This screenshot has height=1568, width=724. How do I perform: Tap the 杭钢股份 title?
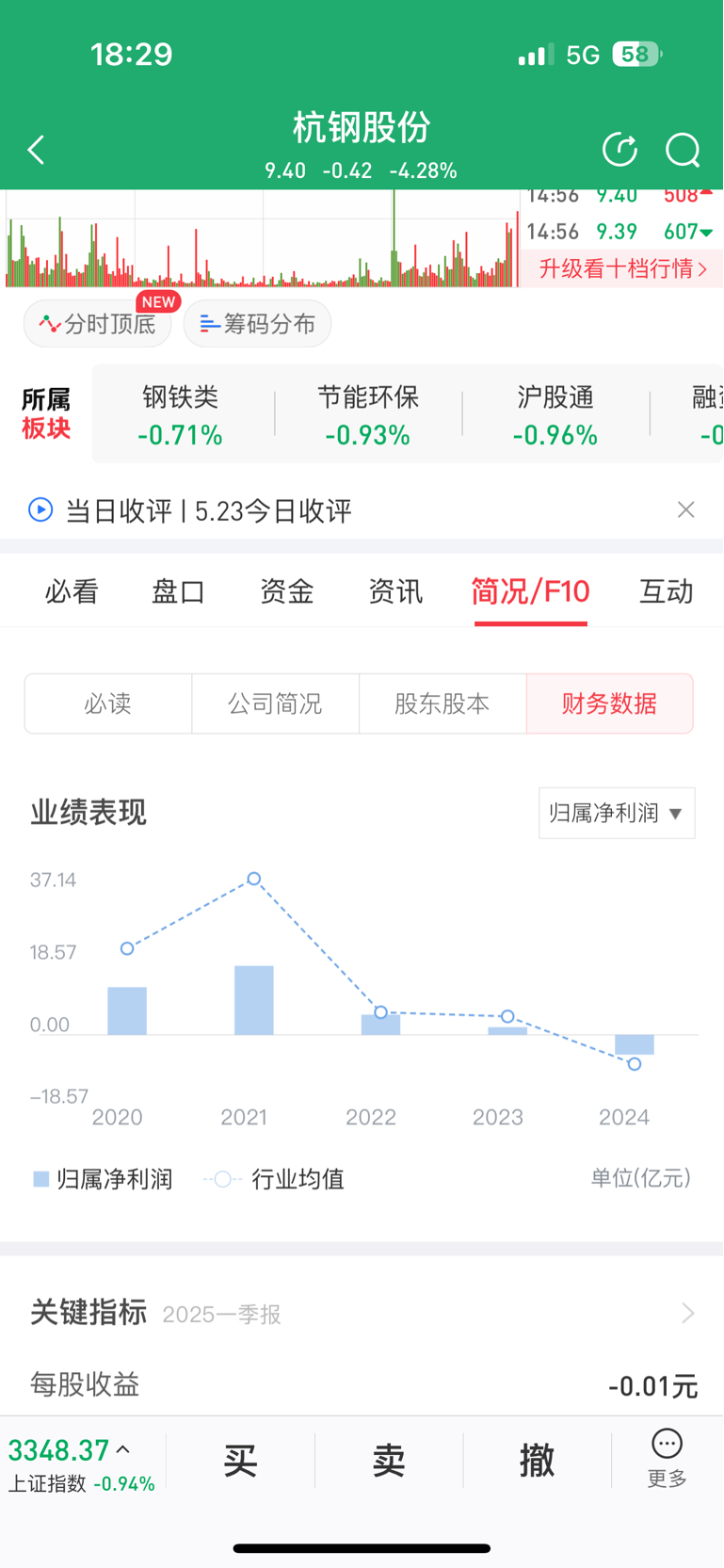click(x=362, y=127)
